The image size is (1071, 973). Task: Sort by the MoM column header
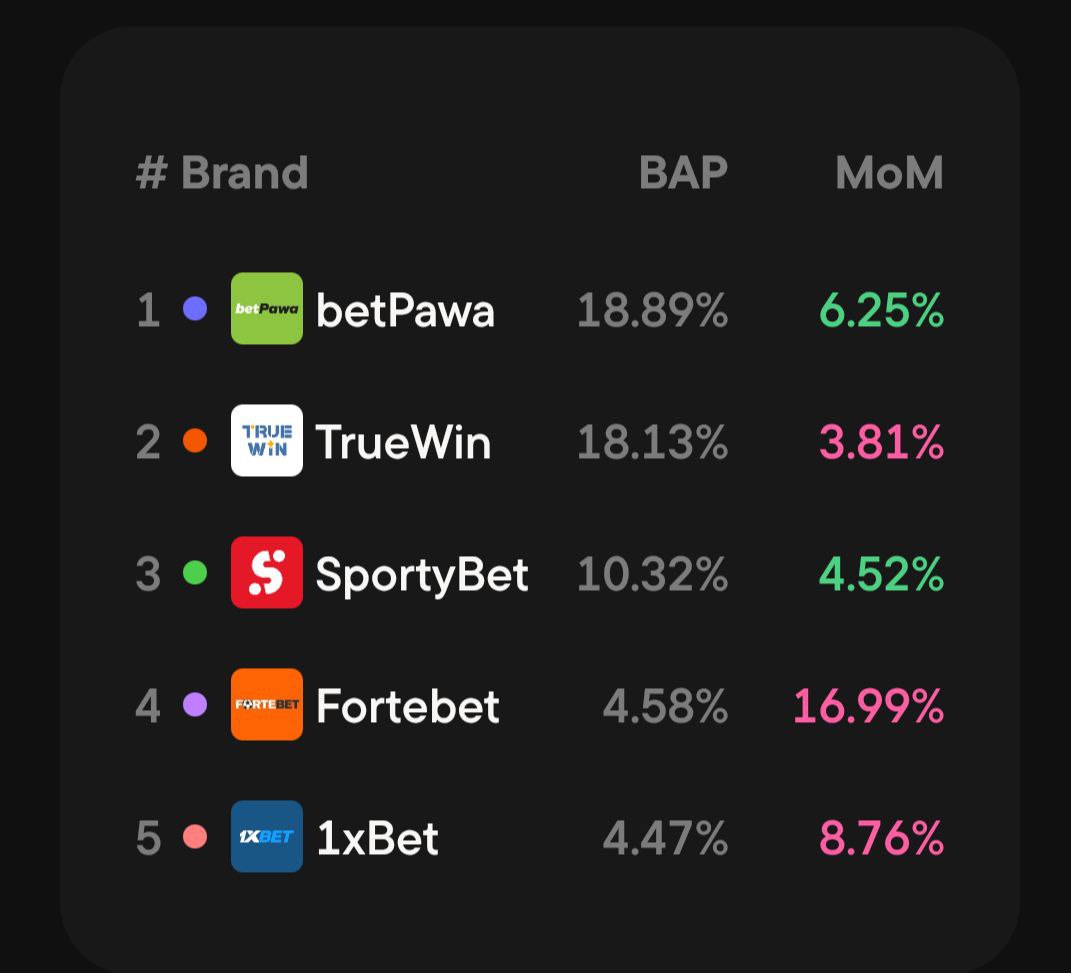click(x=889, y=173)
